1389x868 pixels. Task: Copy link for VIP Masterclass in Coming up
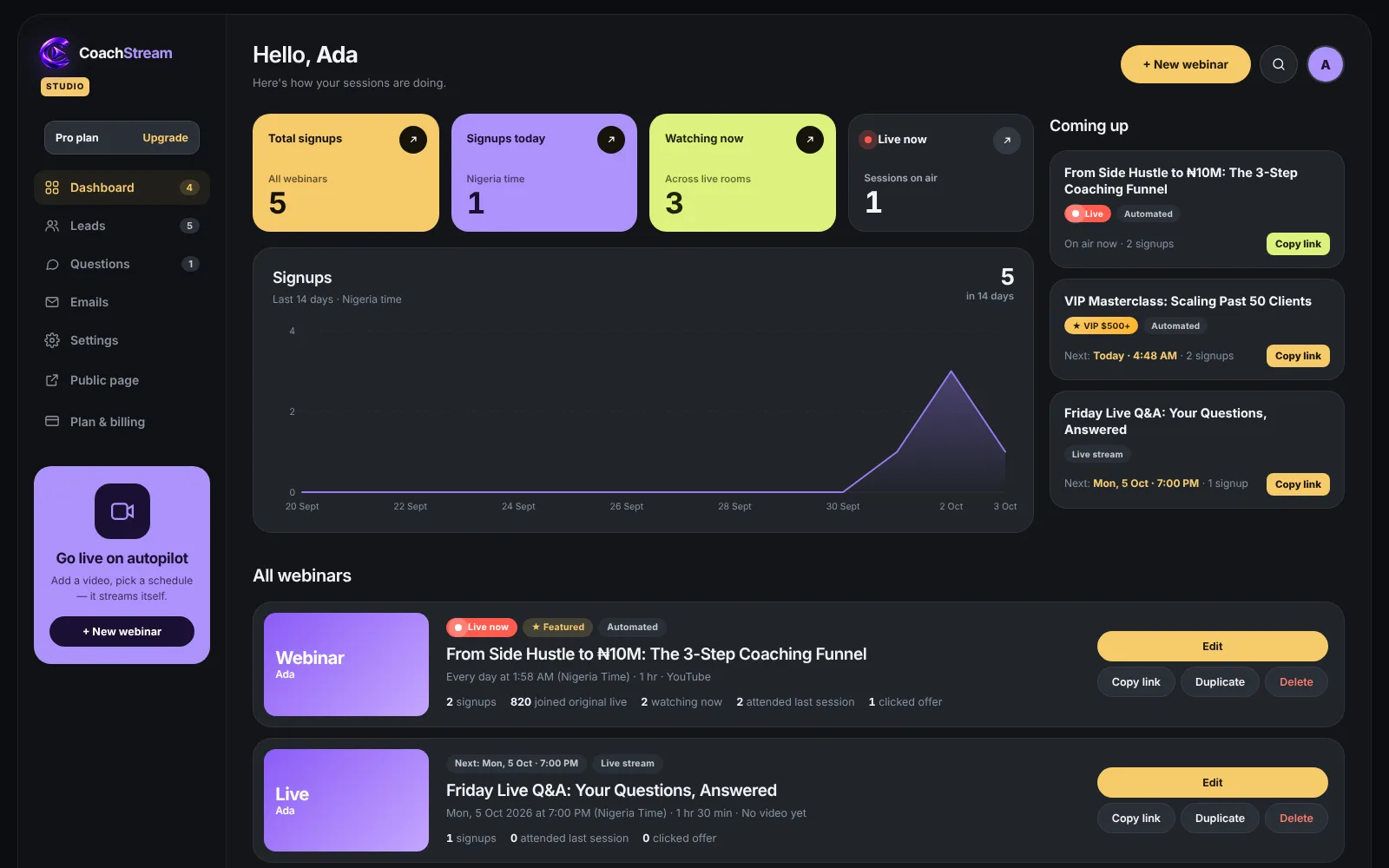1298,356
